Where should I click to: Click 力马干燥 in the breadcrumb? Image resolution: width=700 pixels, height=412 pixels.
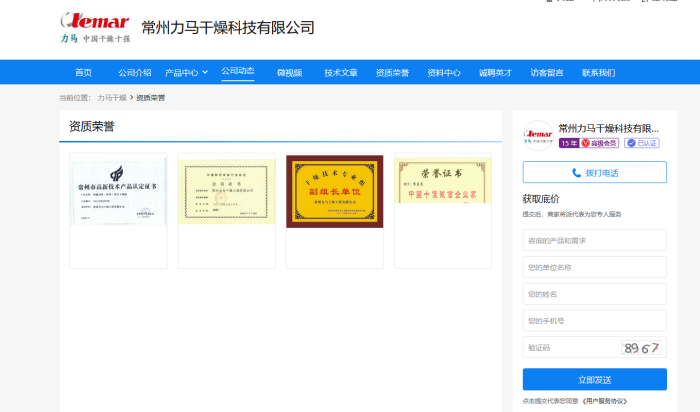(x=112, y=98)
